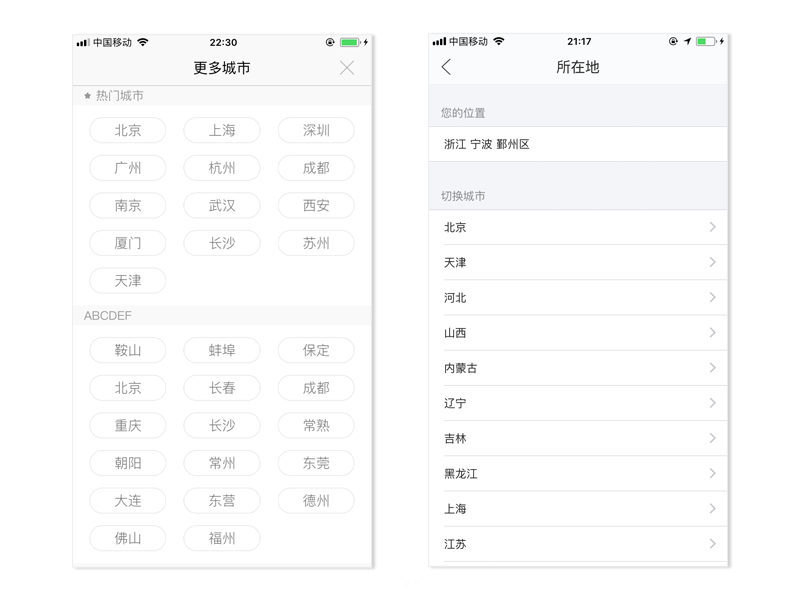This screenshot has width=800, height=600.
Task: Select the 重庆 city chip
Action: click(x=128, y=426)
